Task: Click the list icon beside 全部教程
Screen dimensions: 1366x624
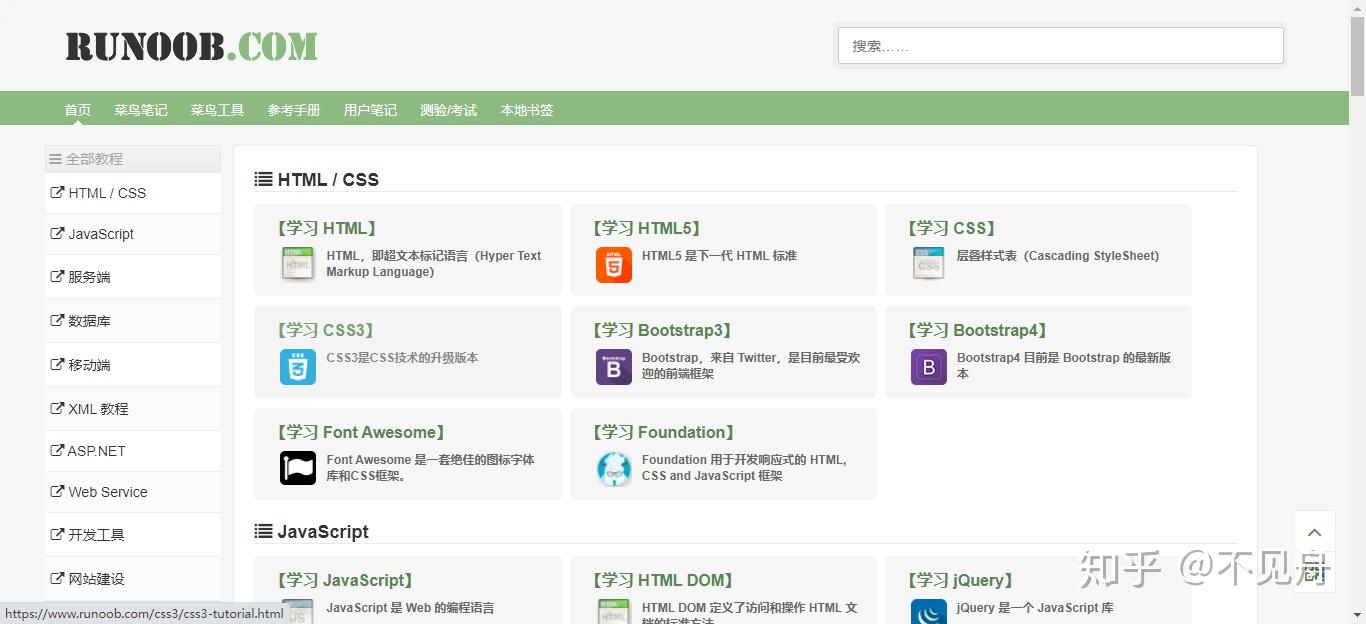Action: pos(56,159)
